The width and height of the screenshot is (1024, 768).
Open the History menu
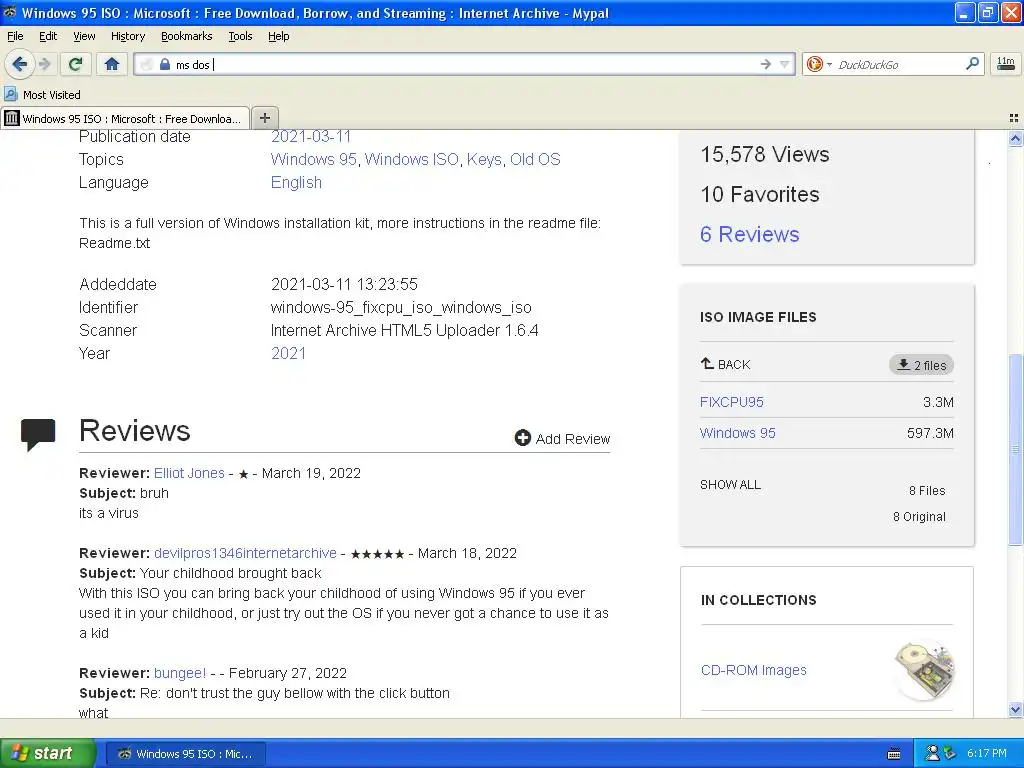128,37
